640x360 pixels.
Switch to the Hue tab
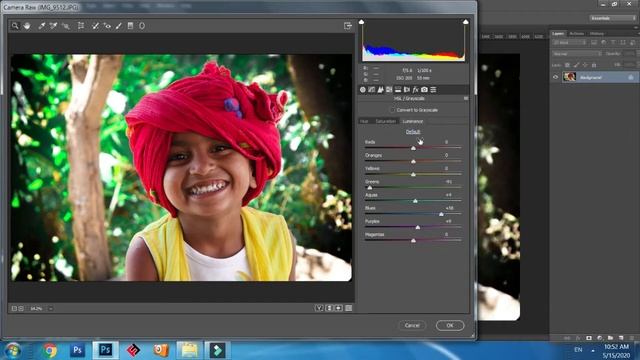(364, 121)
